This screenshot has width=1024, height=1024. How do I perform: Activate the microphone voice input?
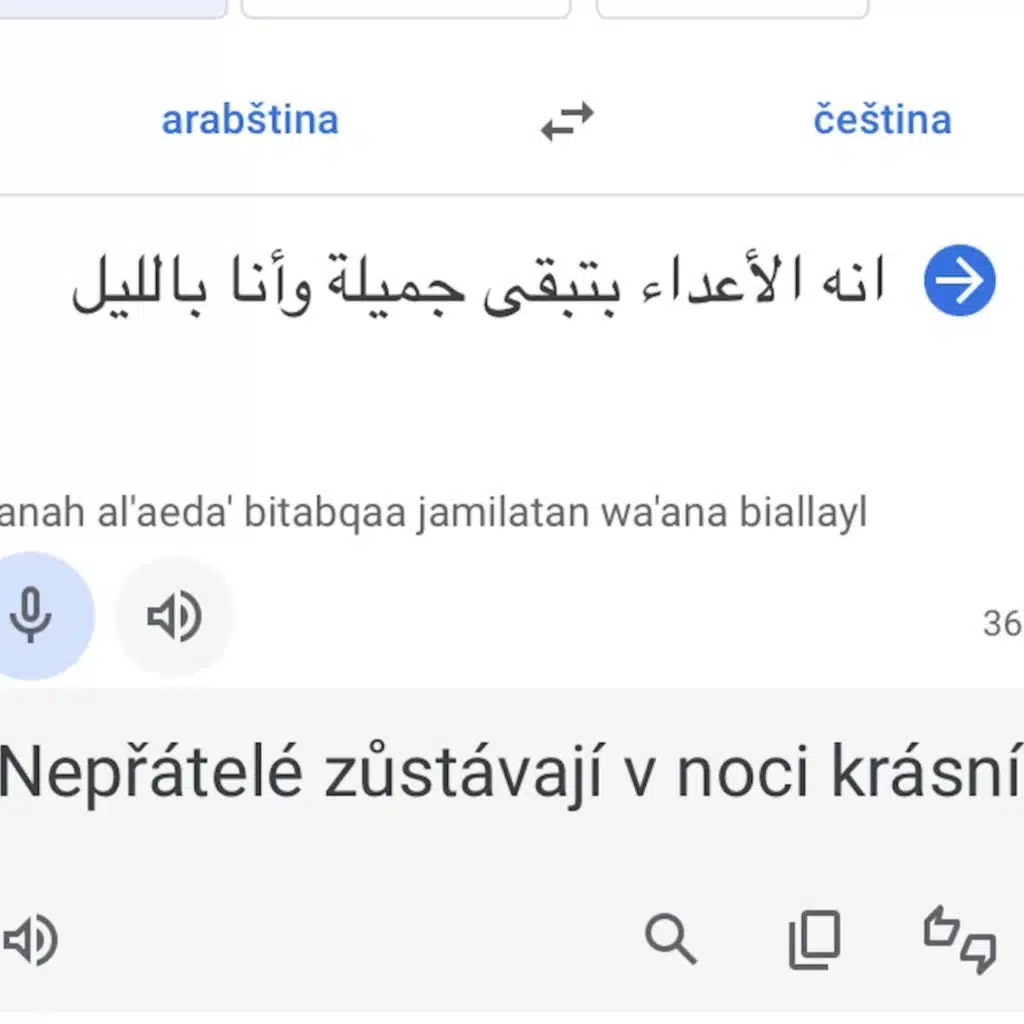pos(31,616)
